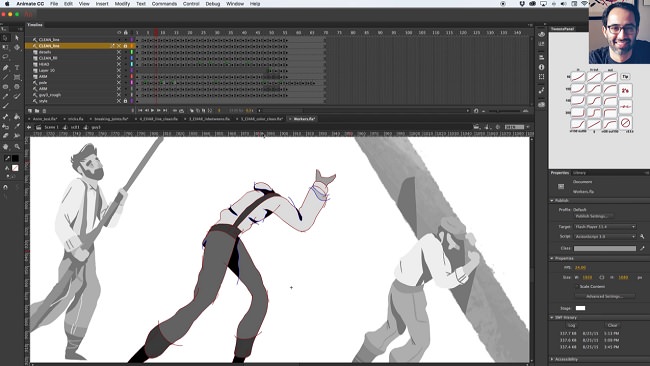This screenshot has height=366, width=650.
Task: Click the Advanced Settings button
Action: pos(604,296)
